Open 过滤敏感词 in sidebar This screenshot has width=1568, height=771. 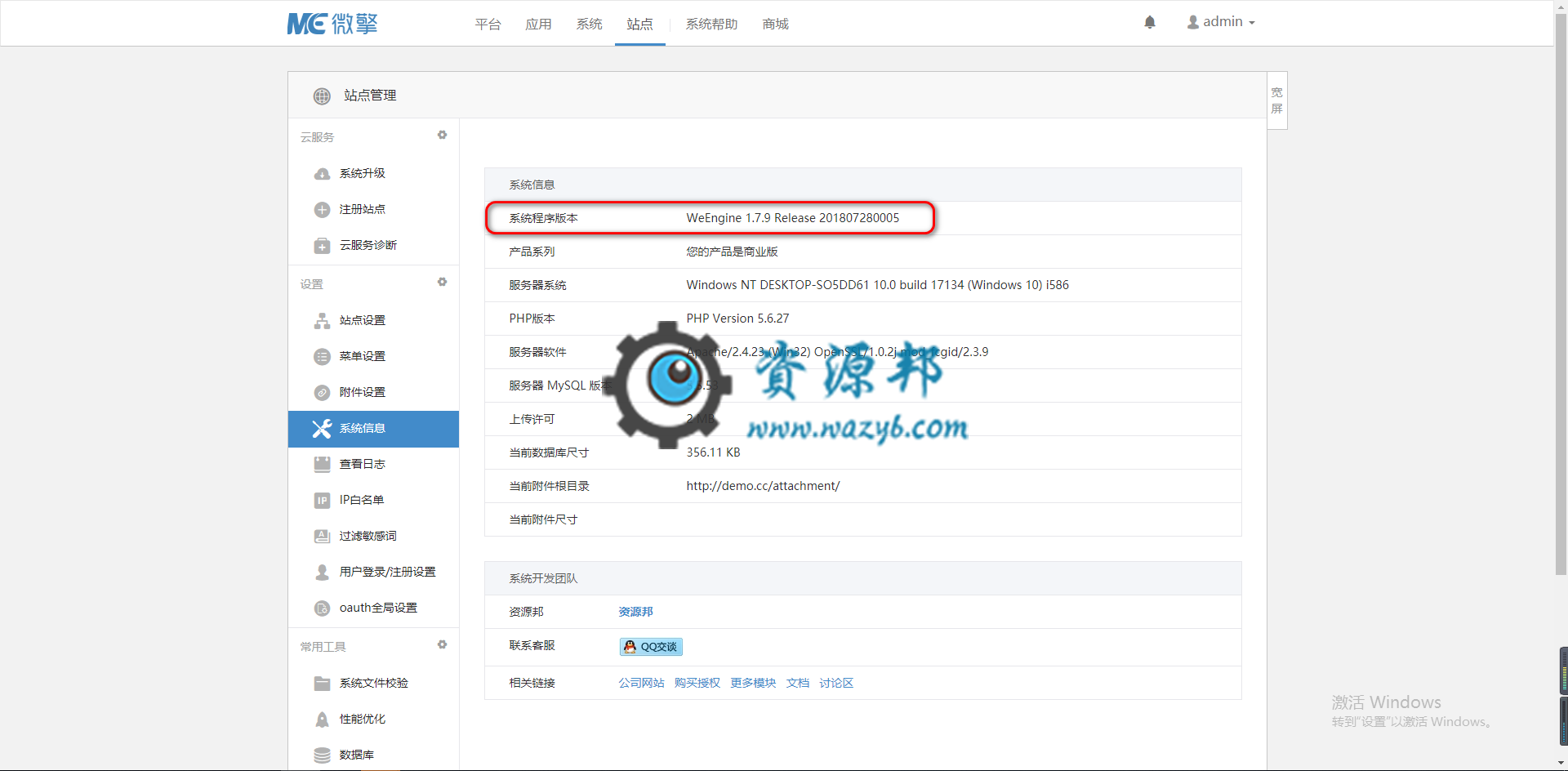tap(367, 536)
